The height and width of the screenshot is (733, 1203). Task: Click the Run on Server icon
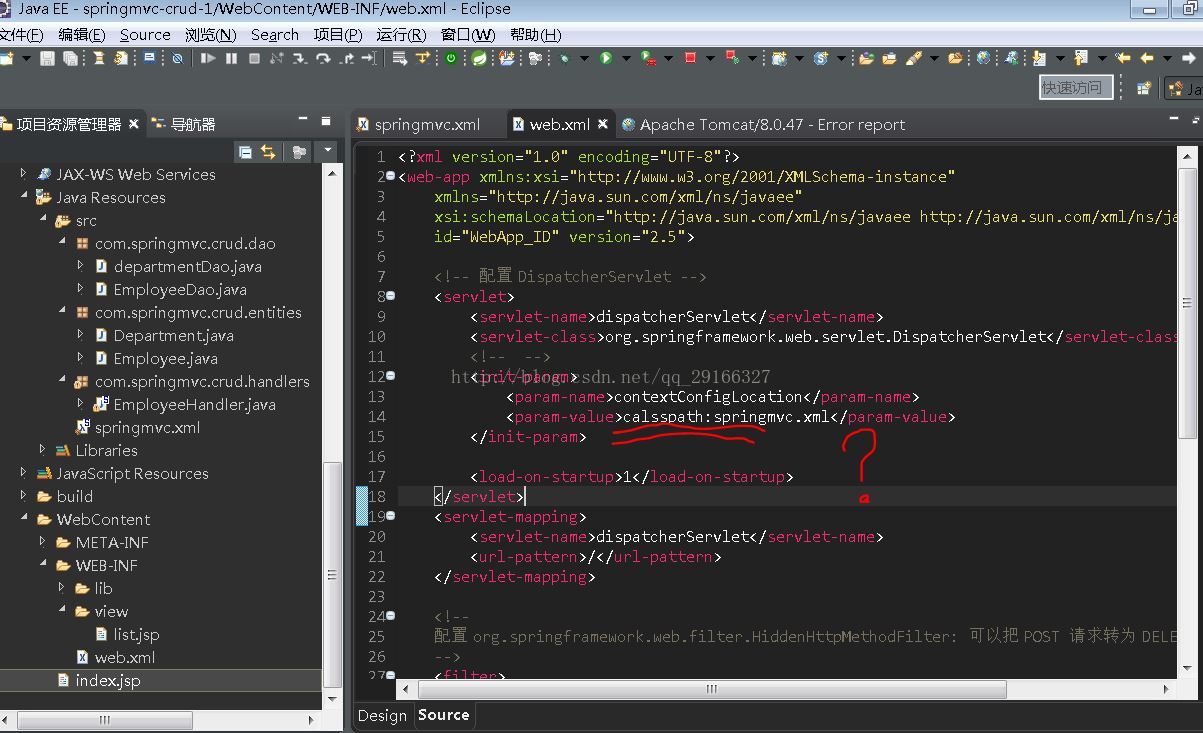[x=648, y=59]
